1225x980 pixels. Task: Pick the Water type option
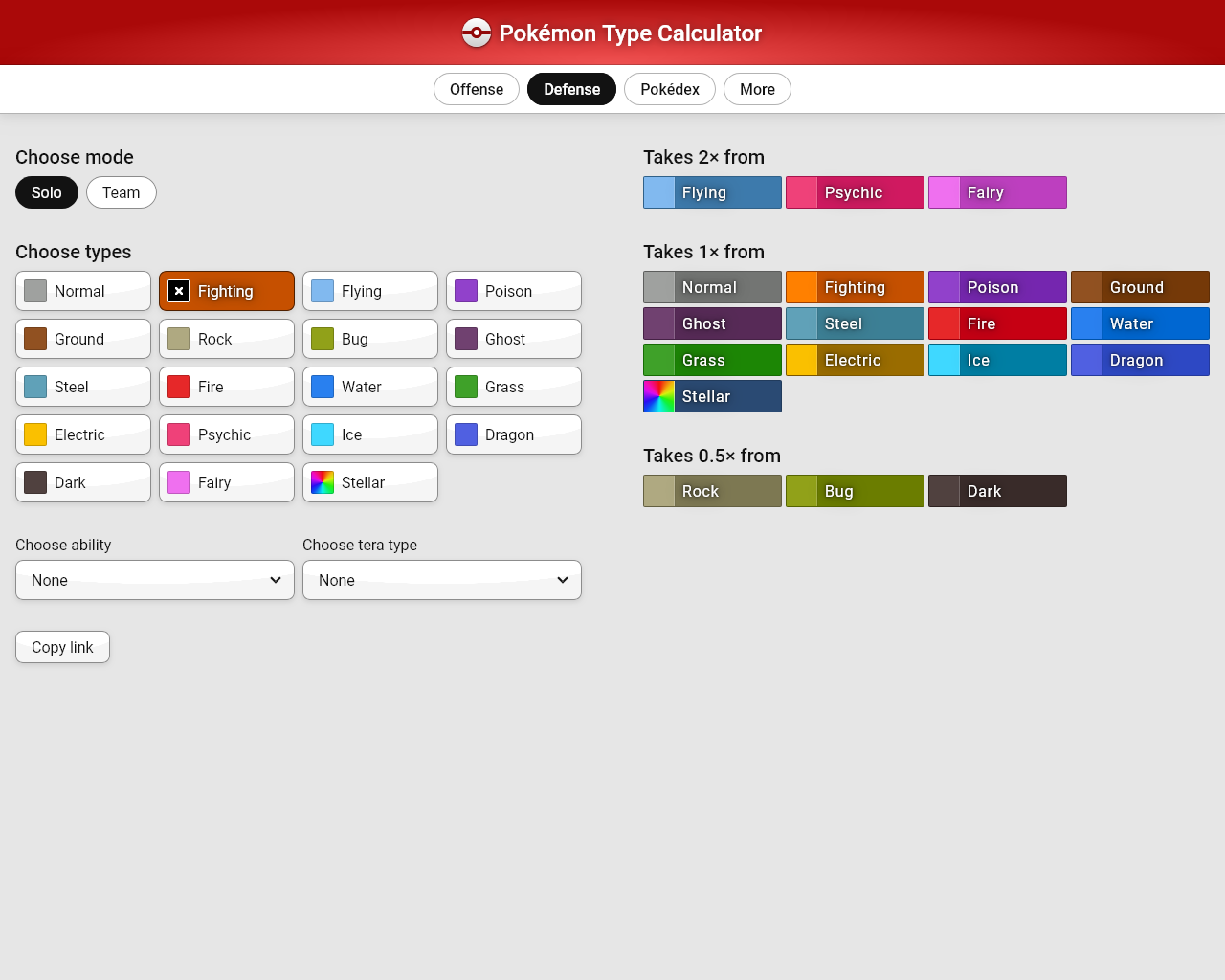(x=370, y=387)
